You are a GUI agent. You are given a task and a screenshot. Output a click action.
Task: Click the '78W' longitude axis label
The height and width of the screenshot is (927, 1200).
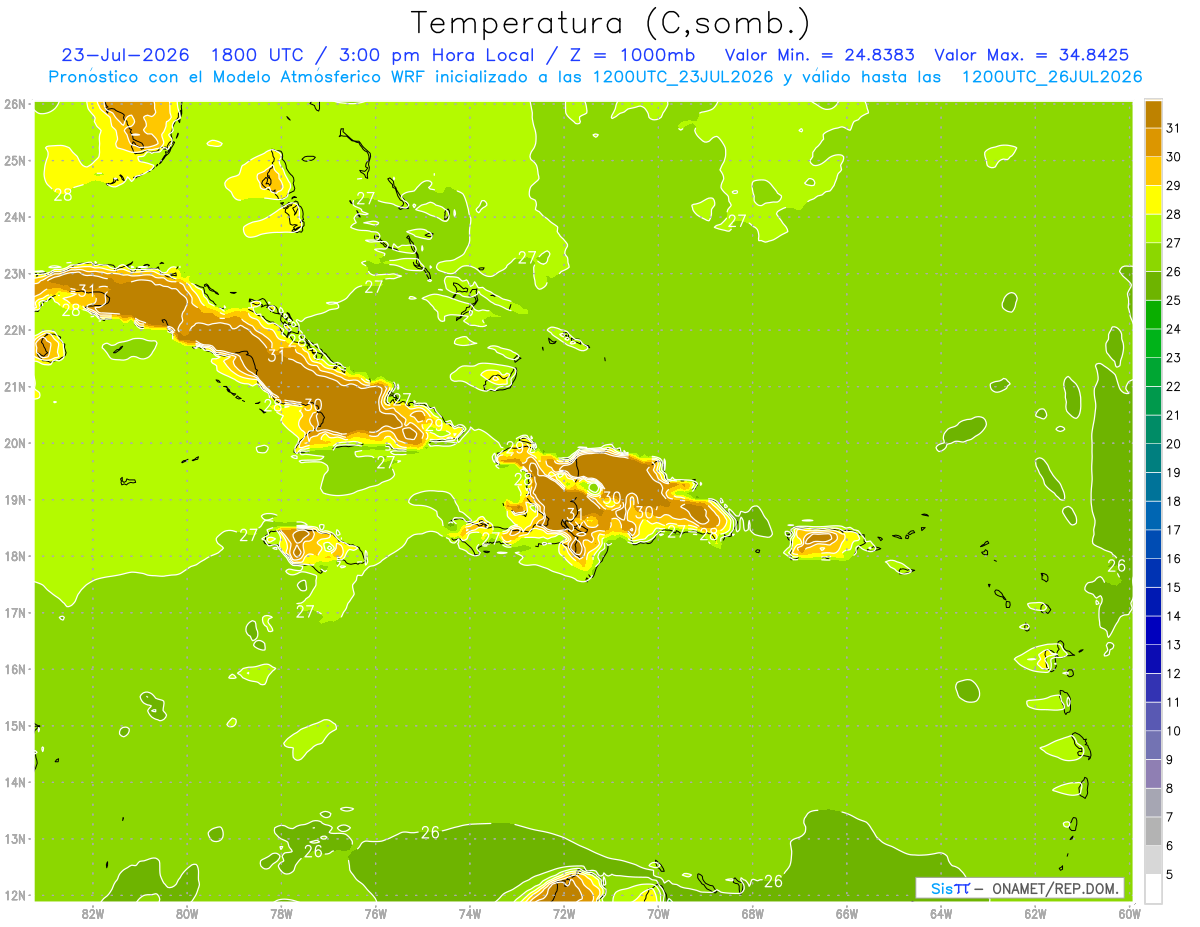click(x=281, y=912)
